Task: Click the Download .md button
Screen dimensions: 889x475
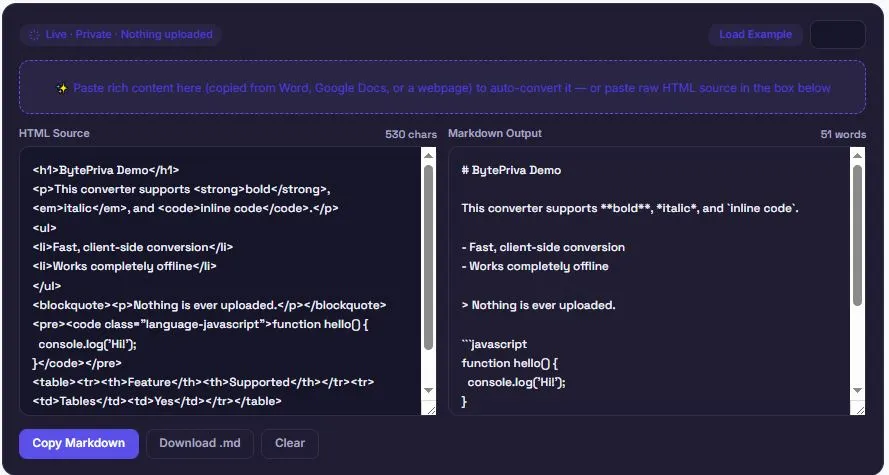Action: (x=200, y=443)
